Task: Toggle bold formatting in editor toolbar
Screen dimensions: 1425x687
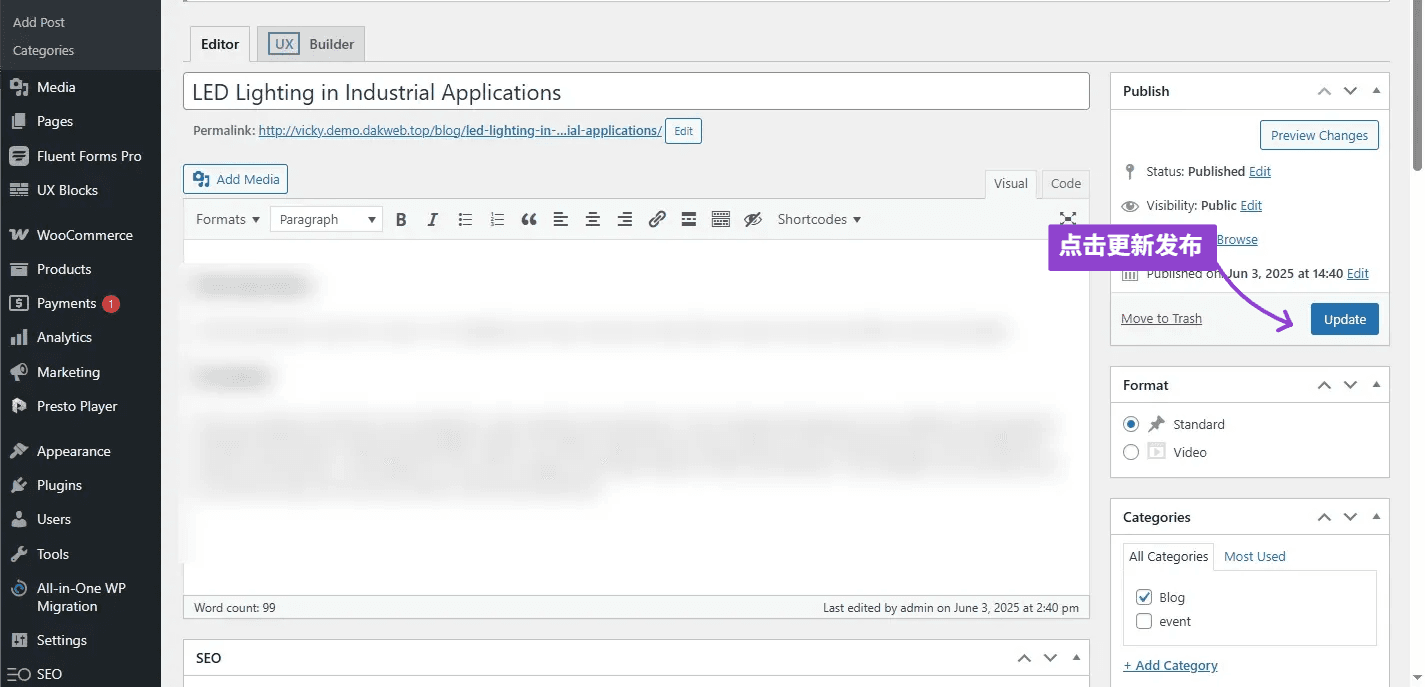Action: (x=401, y=220)
